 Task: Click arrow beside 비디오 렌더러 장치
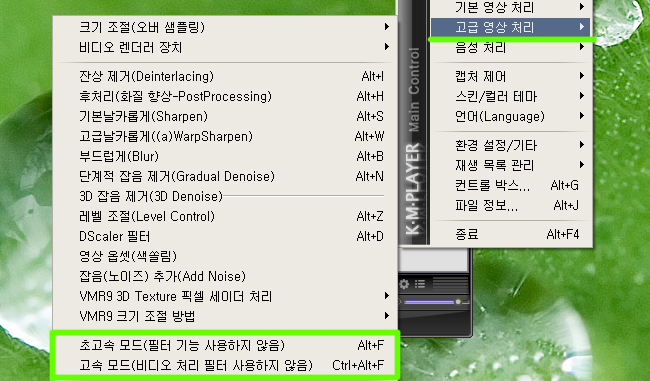(x=386, y=46)
